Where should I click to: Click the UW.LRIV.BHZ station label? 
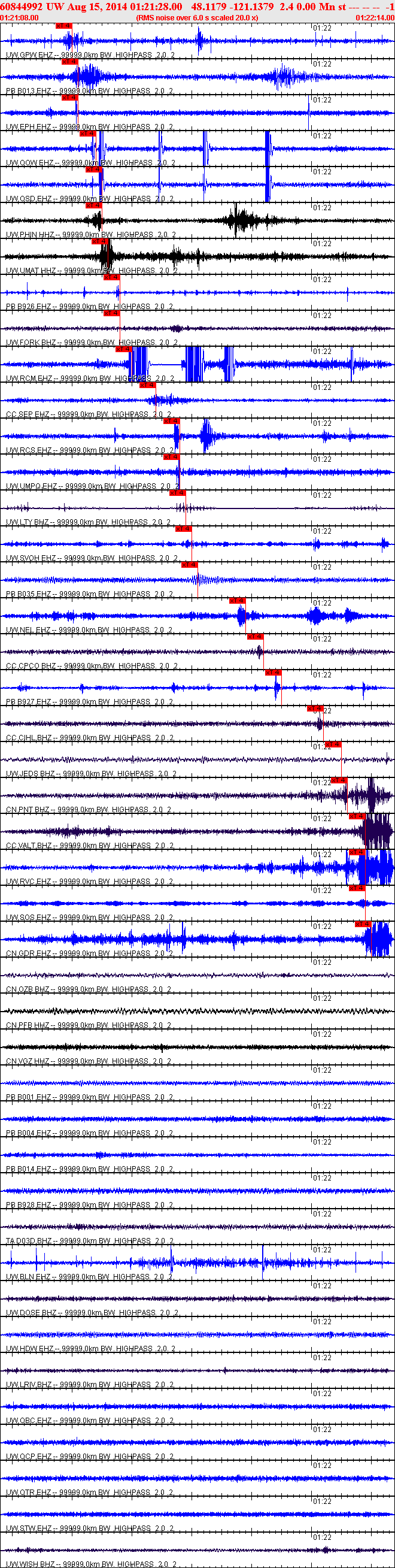coord(29,1384)
